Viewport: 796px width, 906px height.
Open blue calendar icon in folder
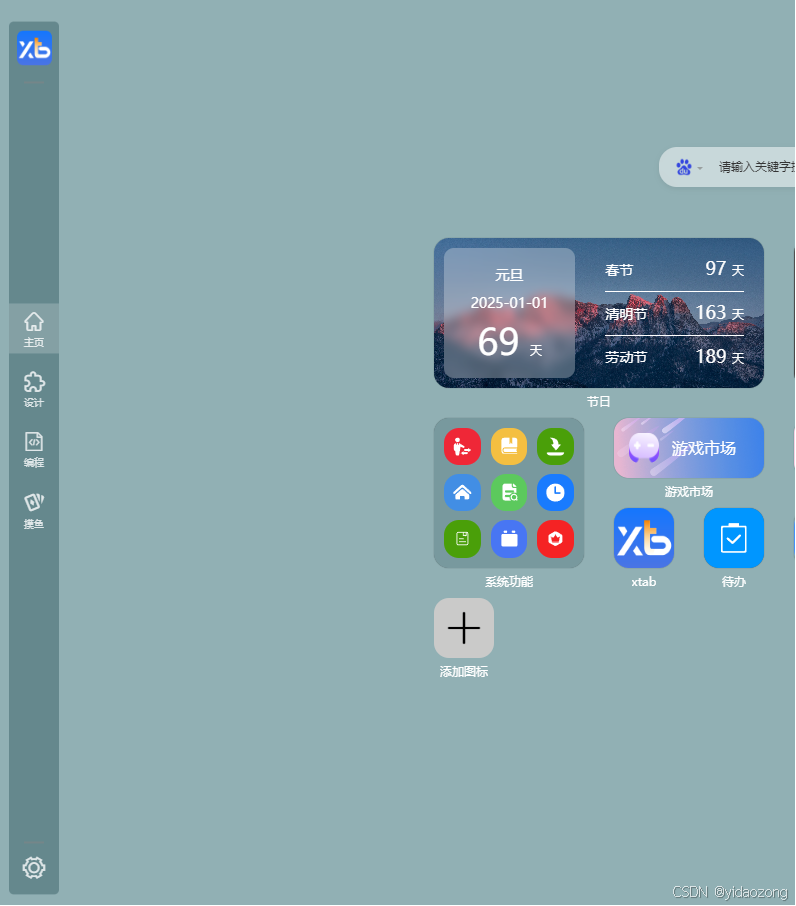509,539
